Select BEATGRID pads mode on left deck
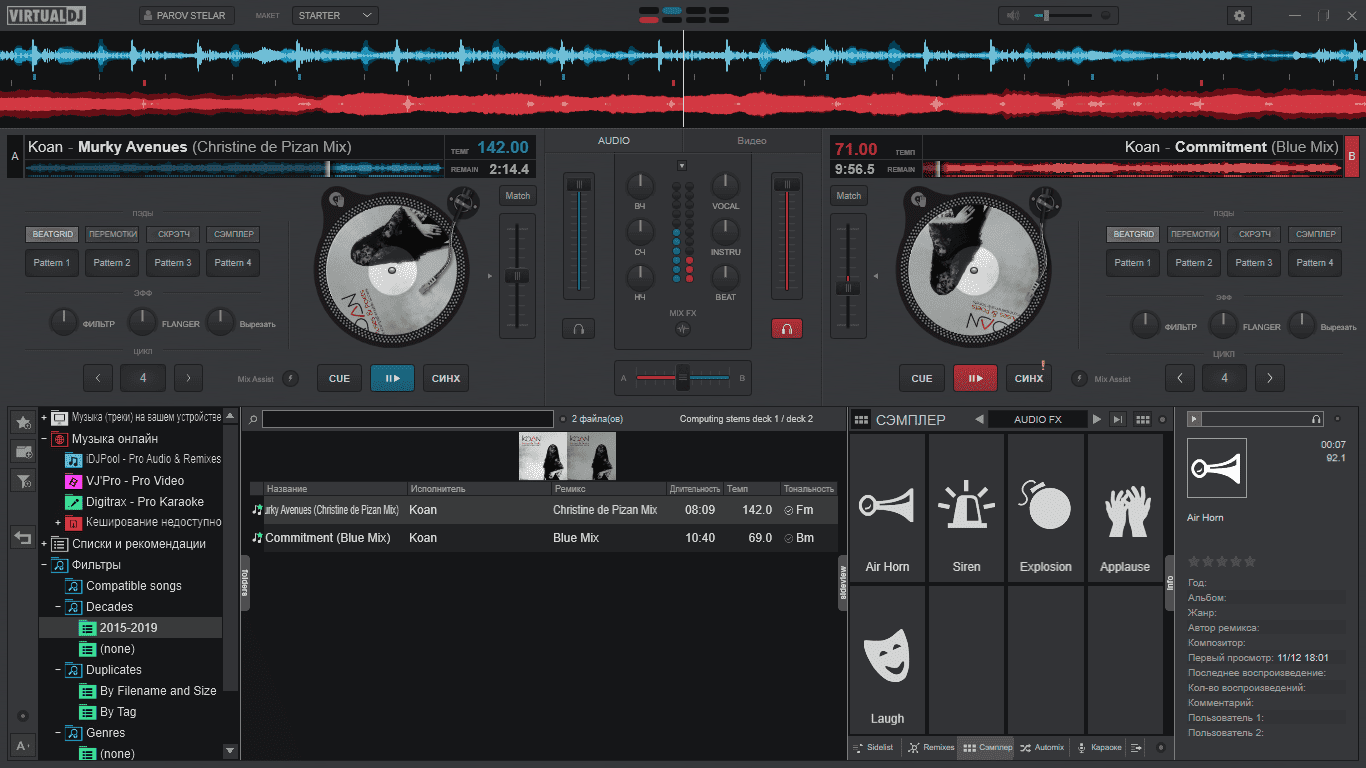This screenshot has width=1366, height=768. tap(52, 234)
